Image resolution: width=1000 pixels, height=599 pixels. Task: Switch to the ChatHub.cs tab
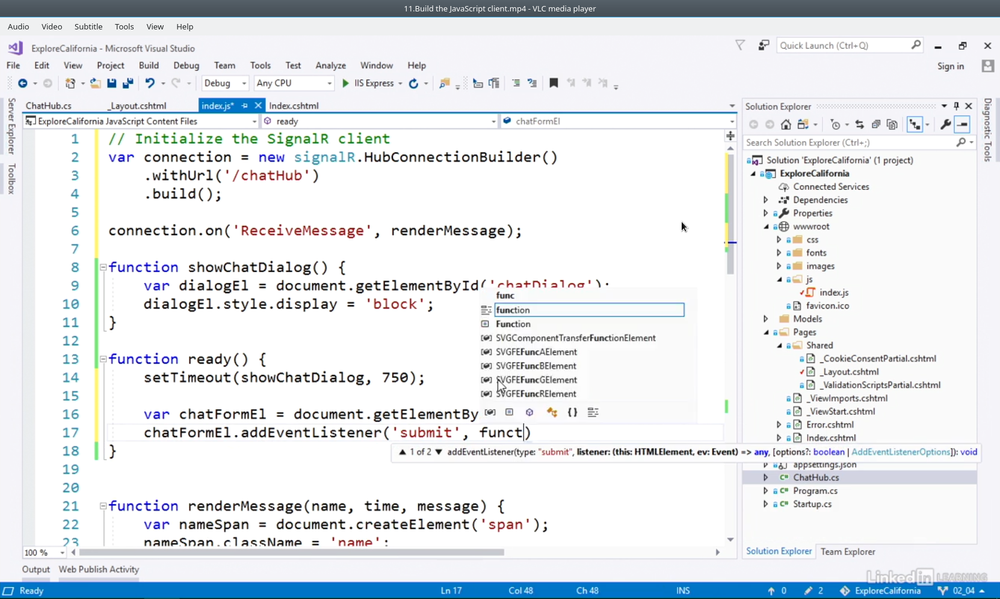(x=48, y=106)
